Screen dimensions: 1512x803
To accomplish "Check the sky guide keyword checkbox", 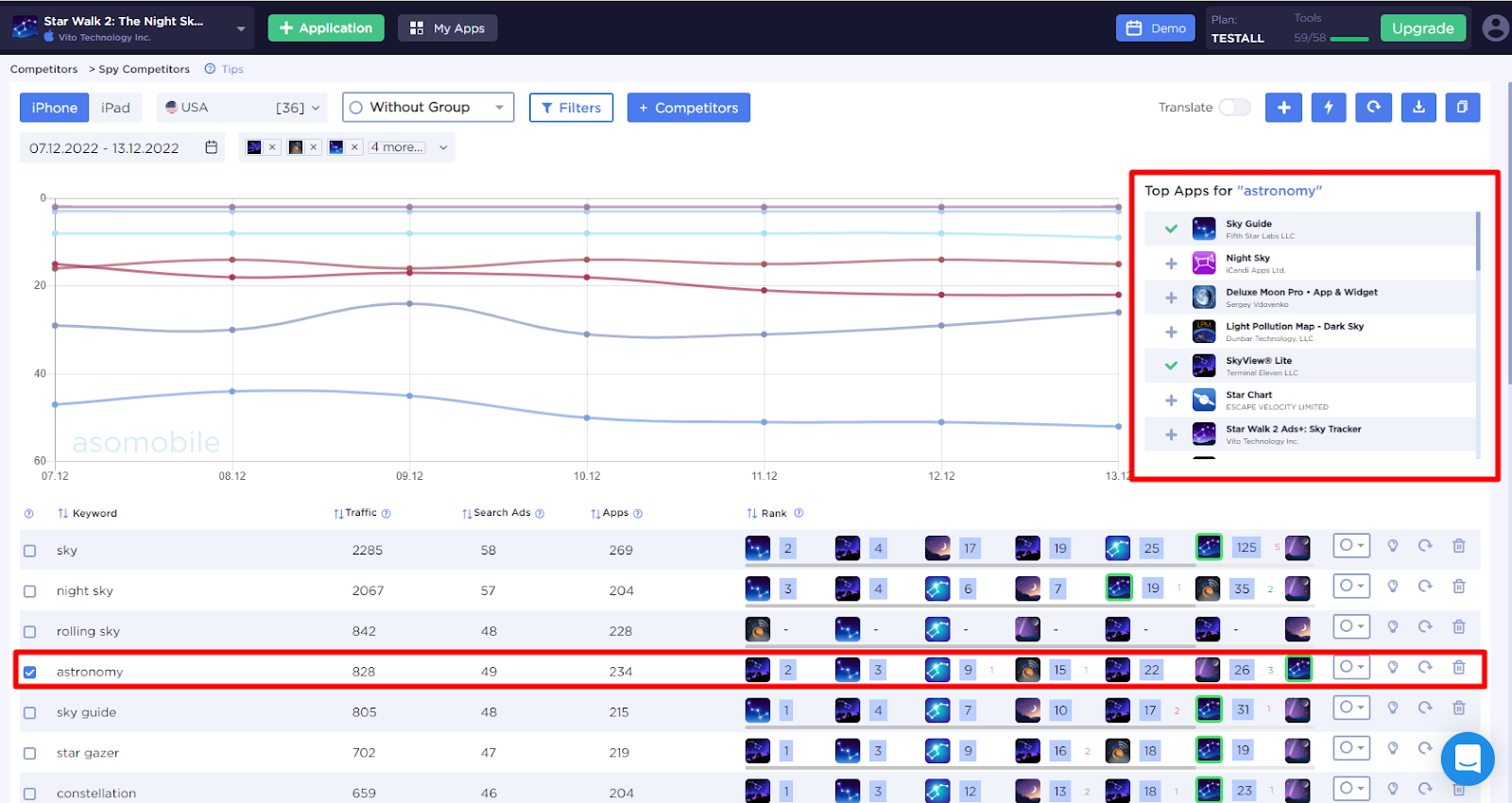I will coord(30,713).
